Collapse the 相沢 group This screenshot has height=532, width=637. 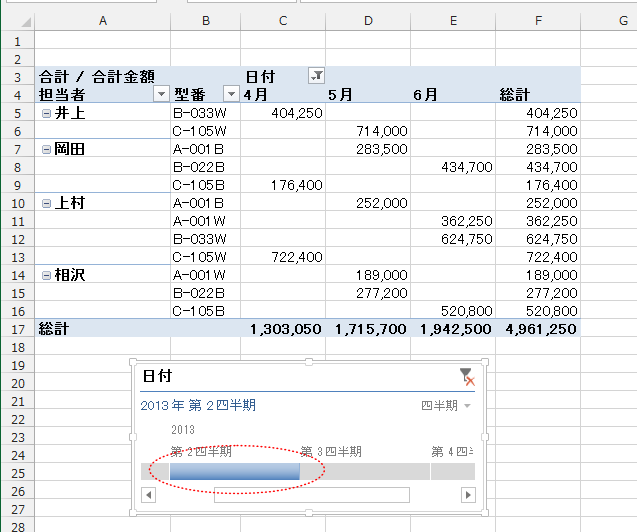(x=46, y=275)
